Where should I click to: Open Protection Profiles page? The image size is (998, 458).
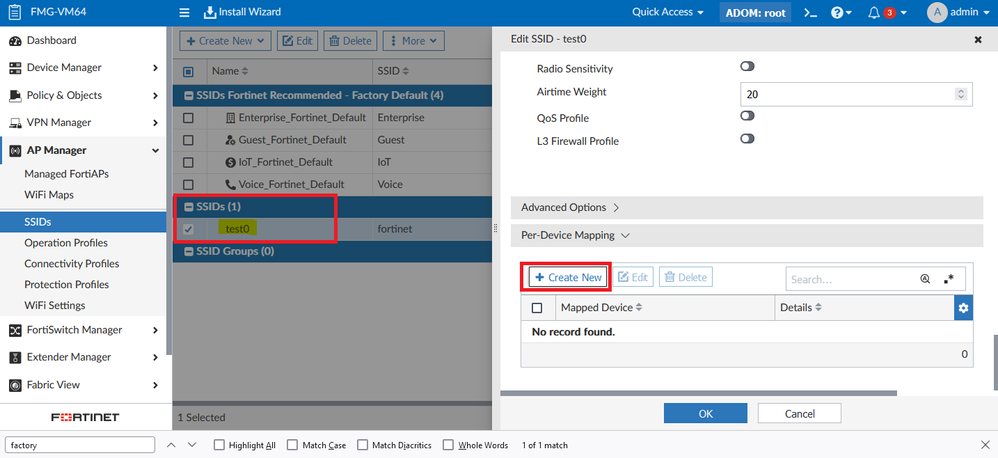click(x=66, y=284)
